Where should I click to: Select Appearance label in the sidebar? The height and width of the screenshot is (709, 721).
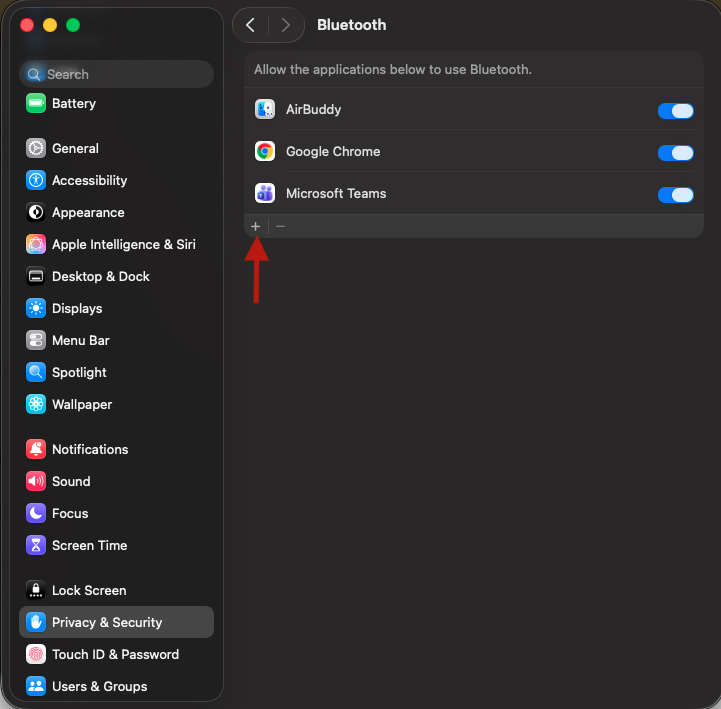[88, 212]
